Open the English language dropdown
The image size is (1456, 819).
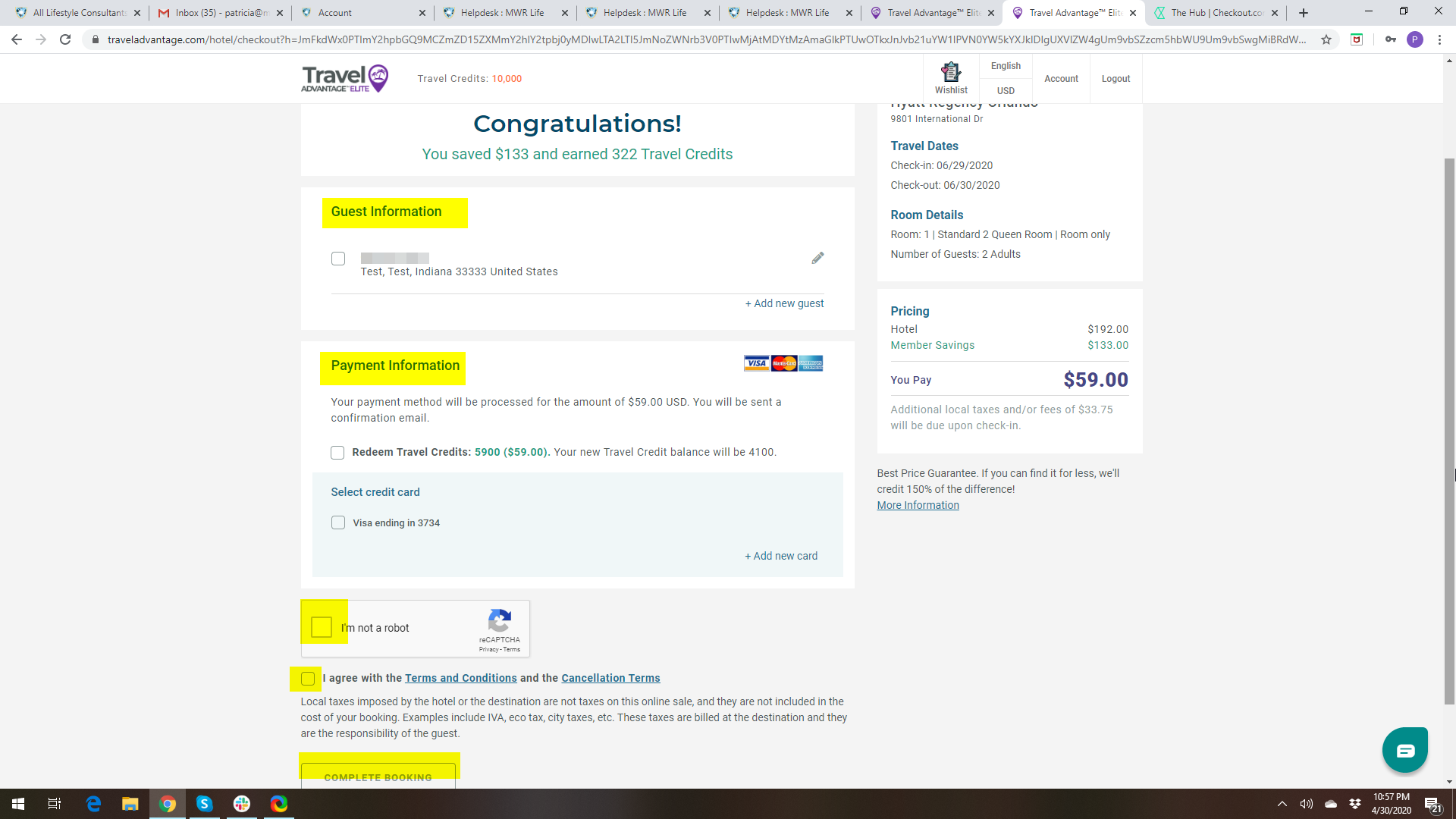pos(1006,66)
